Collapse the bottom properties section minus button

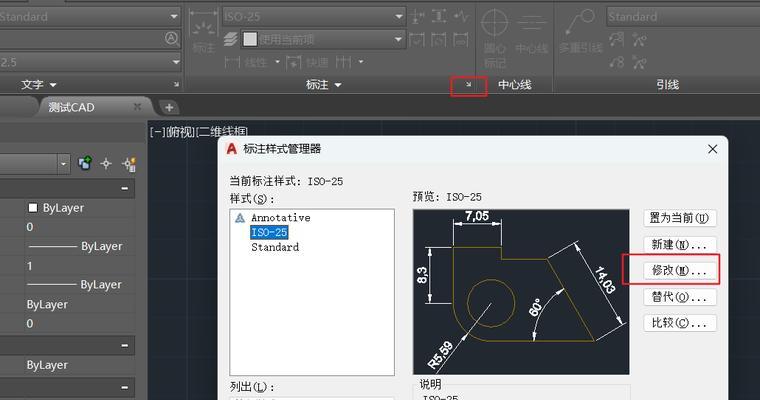coord(125,387)
